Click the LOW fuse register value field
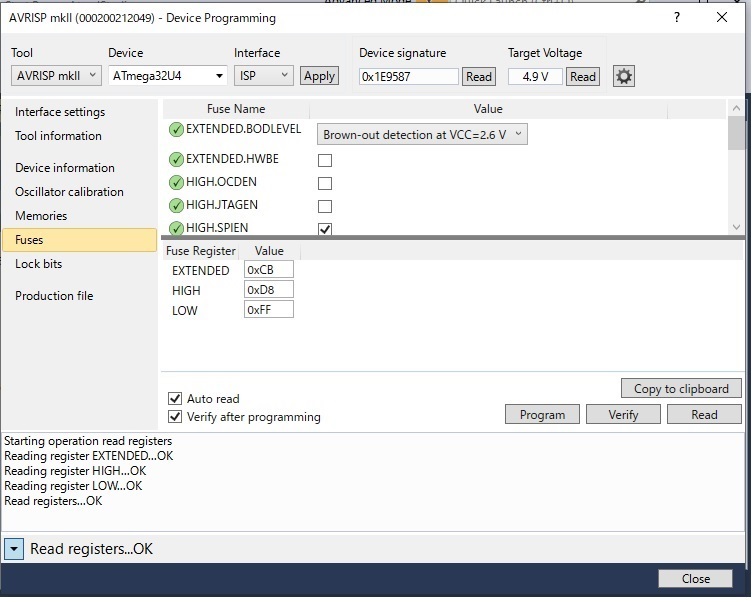This screenshot has height=602, width=754. point(269,310)
